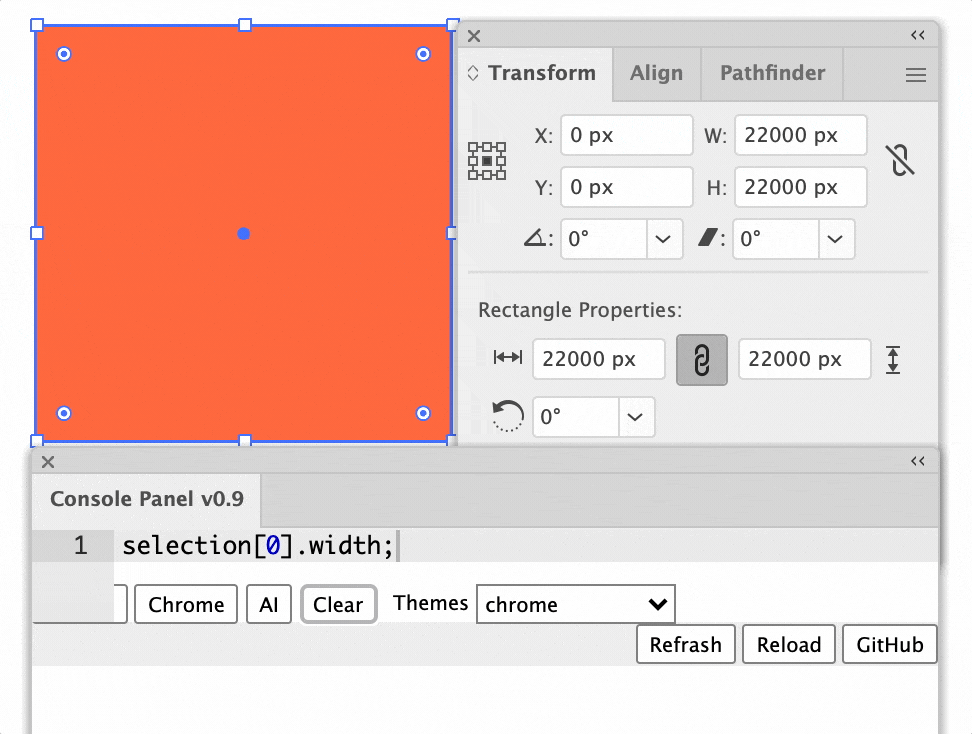The width and height of the screenshot is (972, 734).
Task: Click the H height field in Transform
Action: coord(801,187)
